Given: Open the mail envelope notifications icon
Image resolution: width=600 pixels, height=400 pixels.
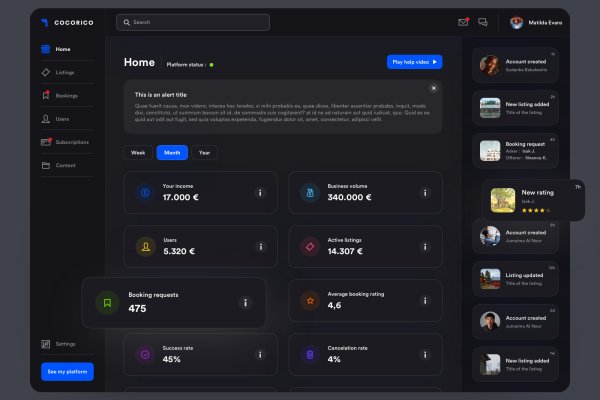Looking at the screenshot, I should click(463, 22).
